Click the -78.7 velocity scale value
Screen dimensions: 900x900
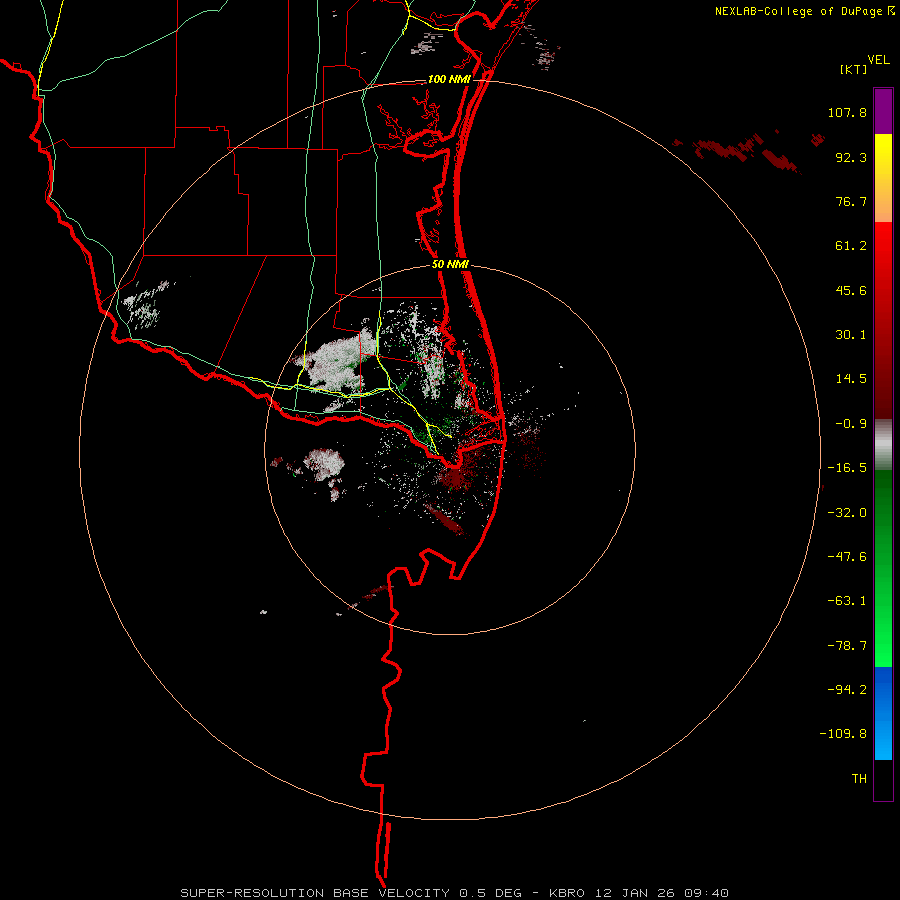point(847,646)
